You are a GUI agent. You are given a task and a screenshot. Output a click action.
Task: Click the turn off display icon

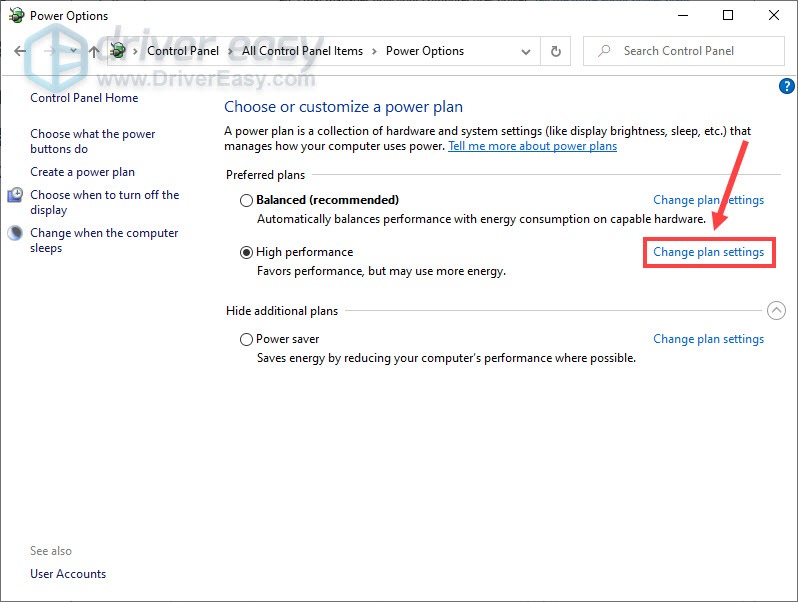[15, 195]
